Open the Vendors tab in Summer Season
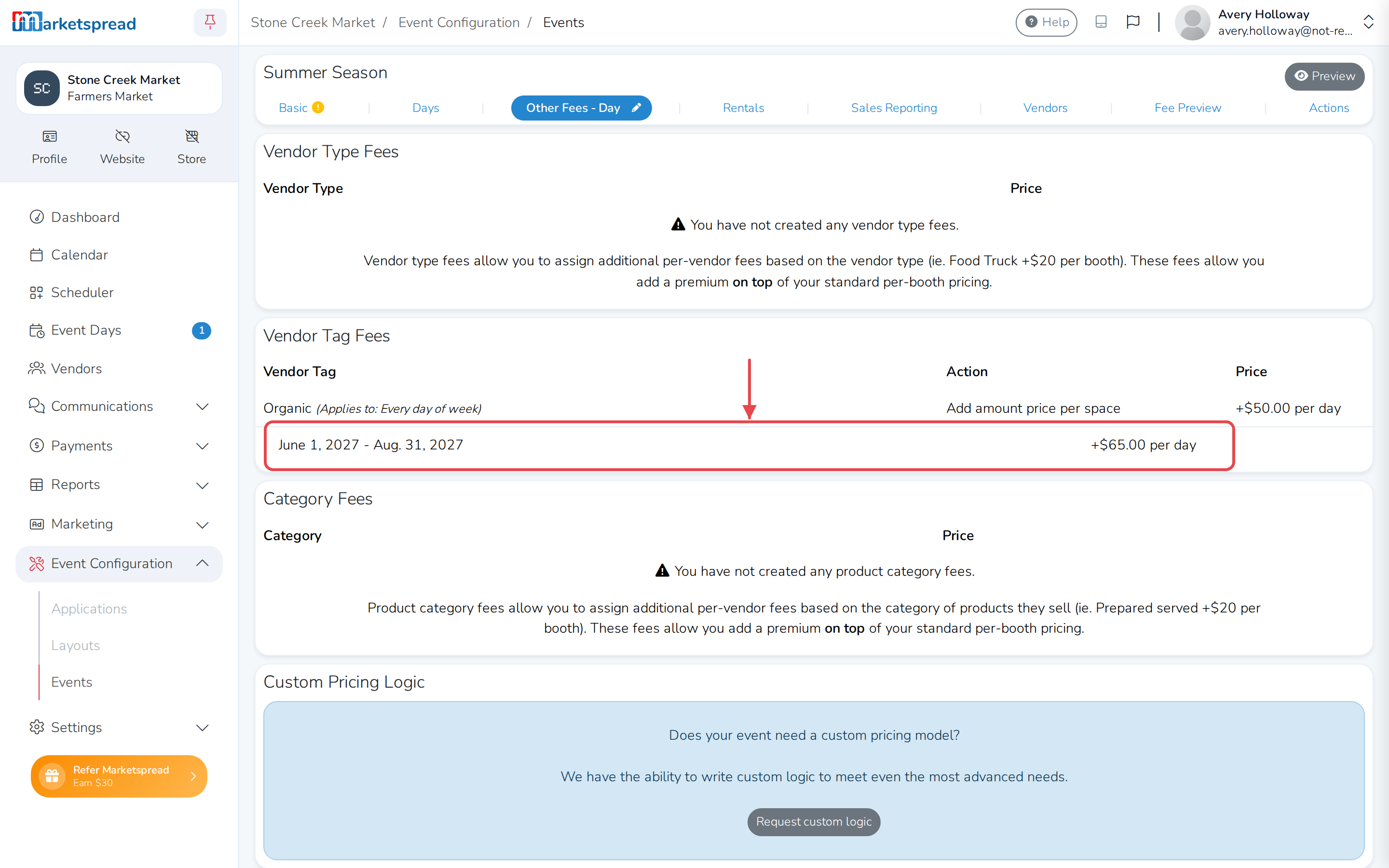Image resolution: width=1389 pixels, height=868 pixels. point(1045,108)
